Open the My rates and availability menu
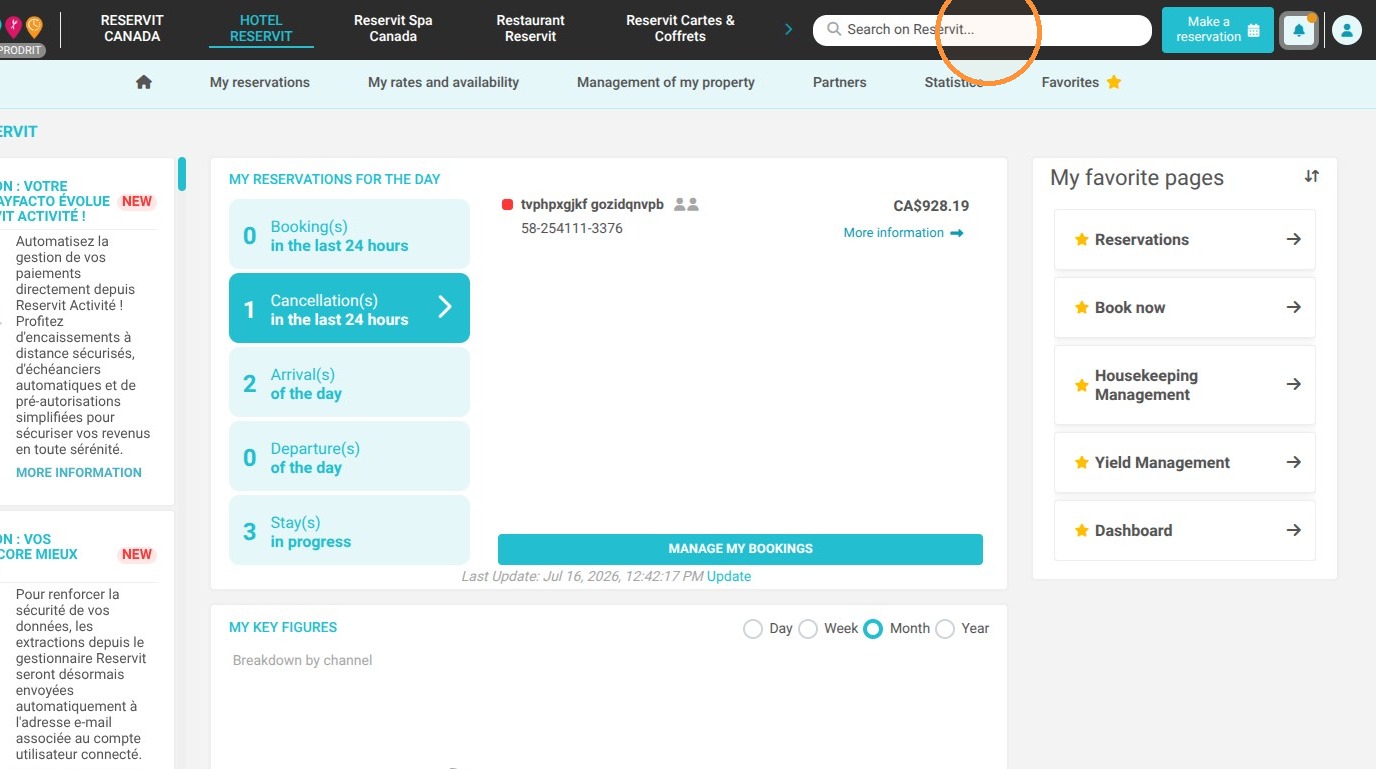 443,83
